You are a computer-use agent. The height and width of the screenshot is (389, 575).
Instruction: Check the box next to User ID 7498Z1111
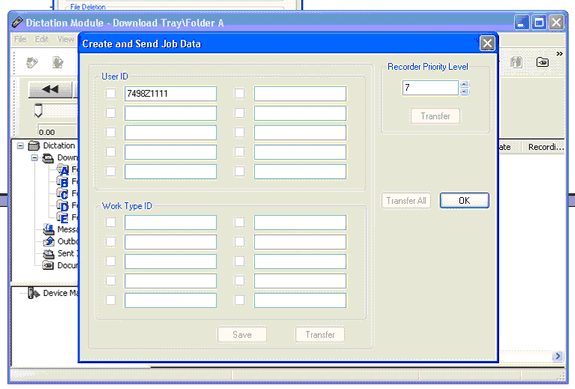pos(111,93)
